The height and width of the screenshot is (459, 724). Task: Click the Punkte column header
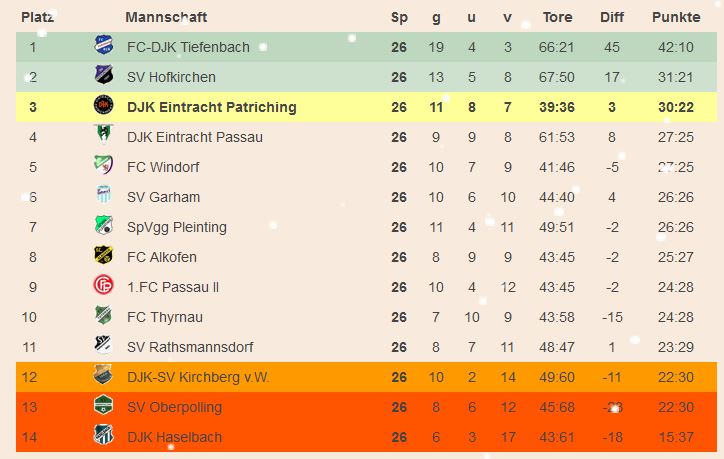point(676,17)
